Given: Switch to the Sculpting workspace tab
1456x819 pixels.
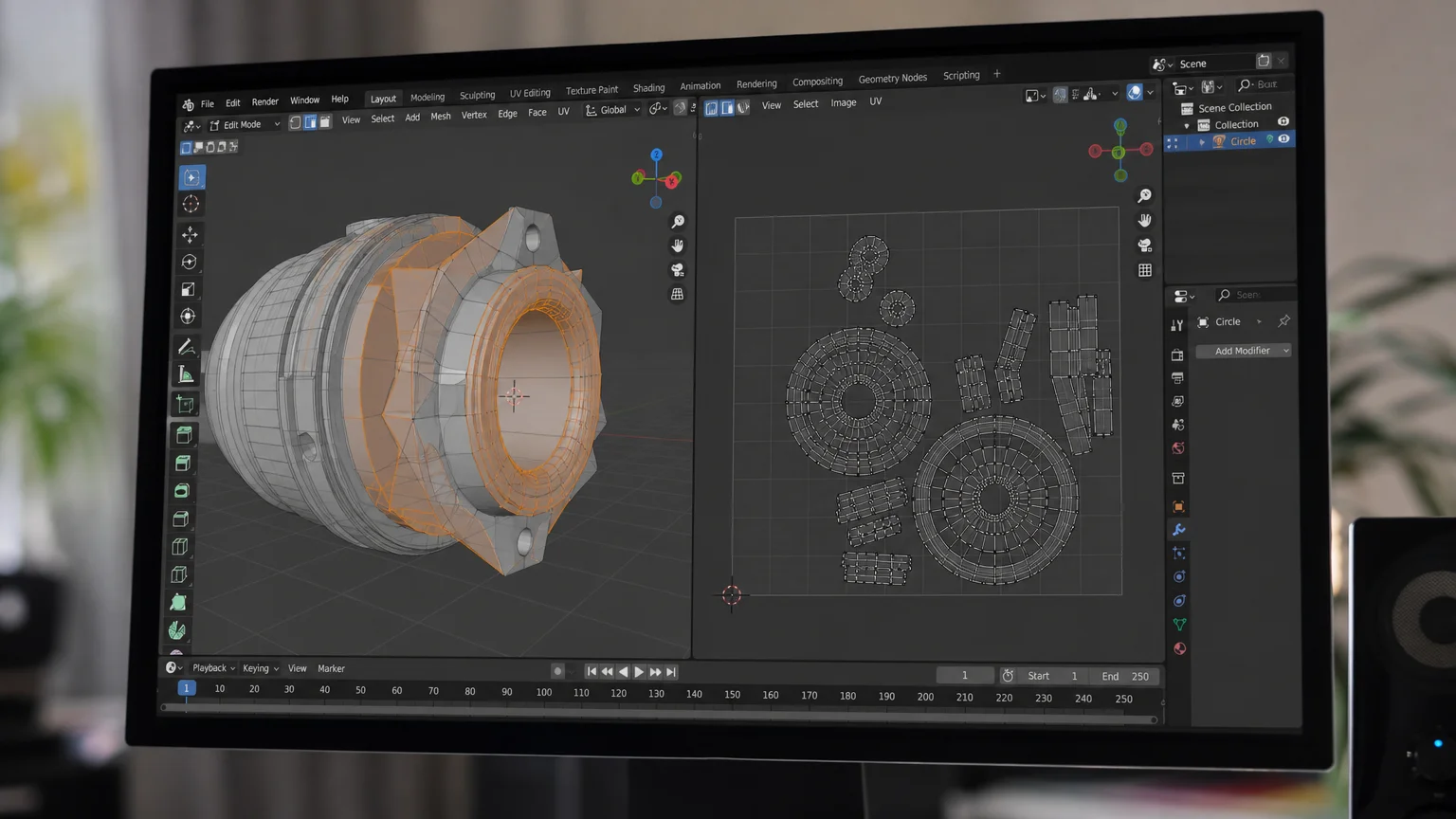Looking at the screenshot, I should (477, 95).
